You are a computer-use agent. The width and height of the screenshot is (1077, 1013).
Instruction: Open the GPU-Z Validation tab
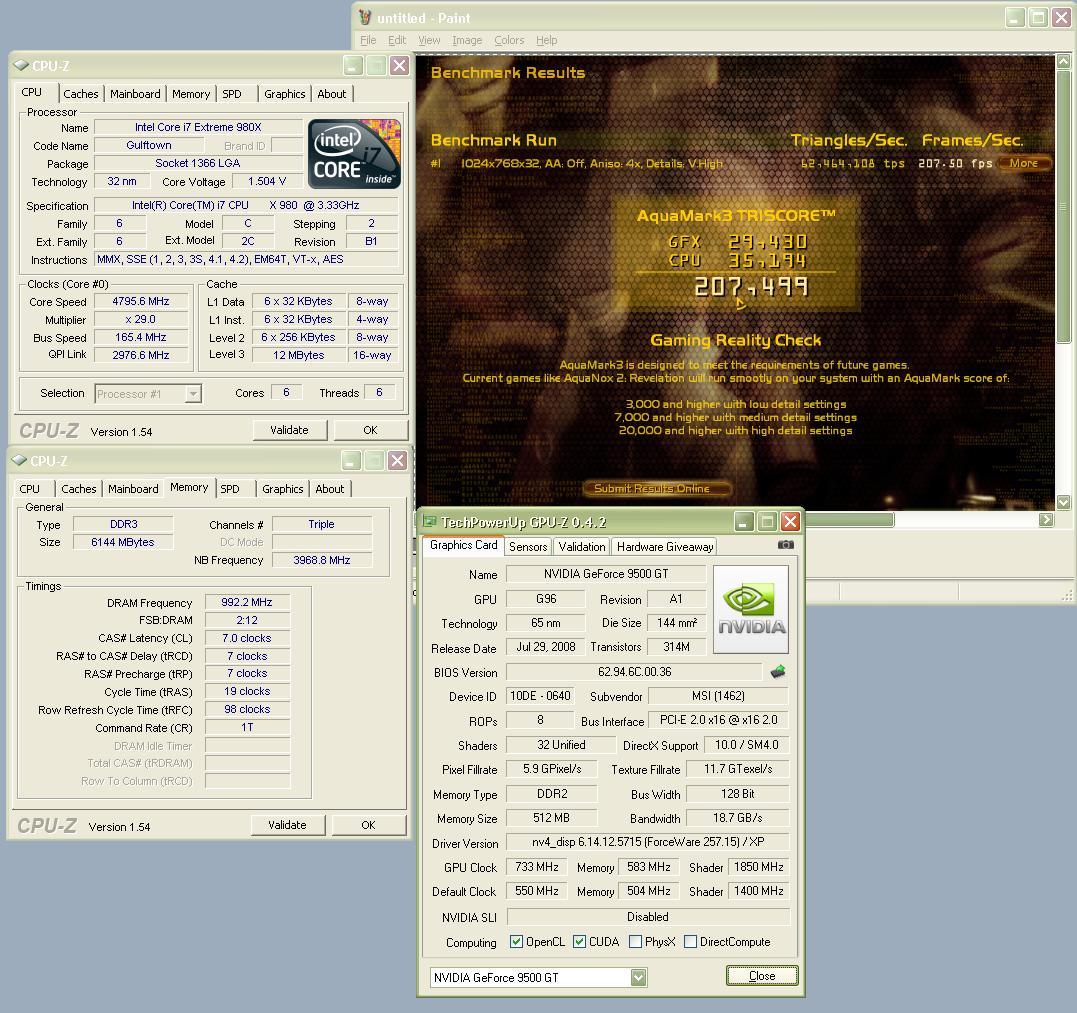pyautogui.click(x=582, y=547)
